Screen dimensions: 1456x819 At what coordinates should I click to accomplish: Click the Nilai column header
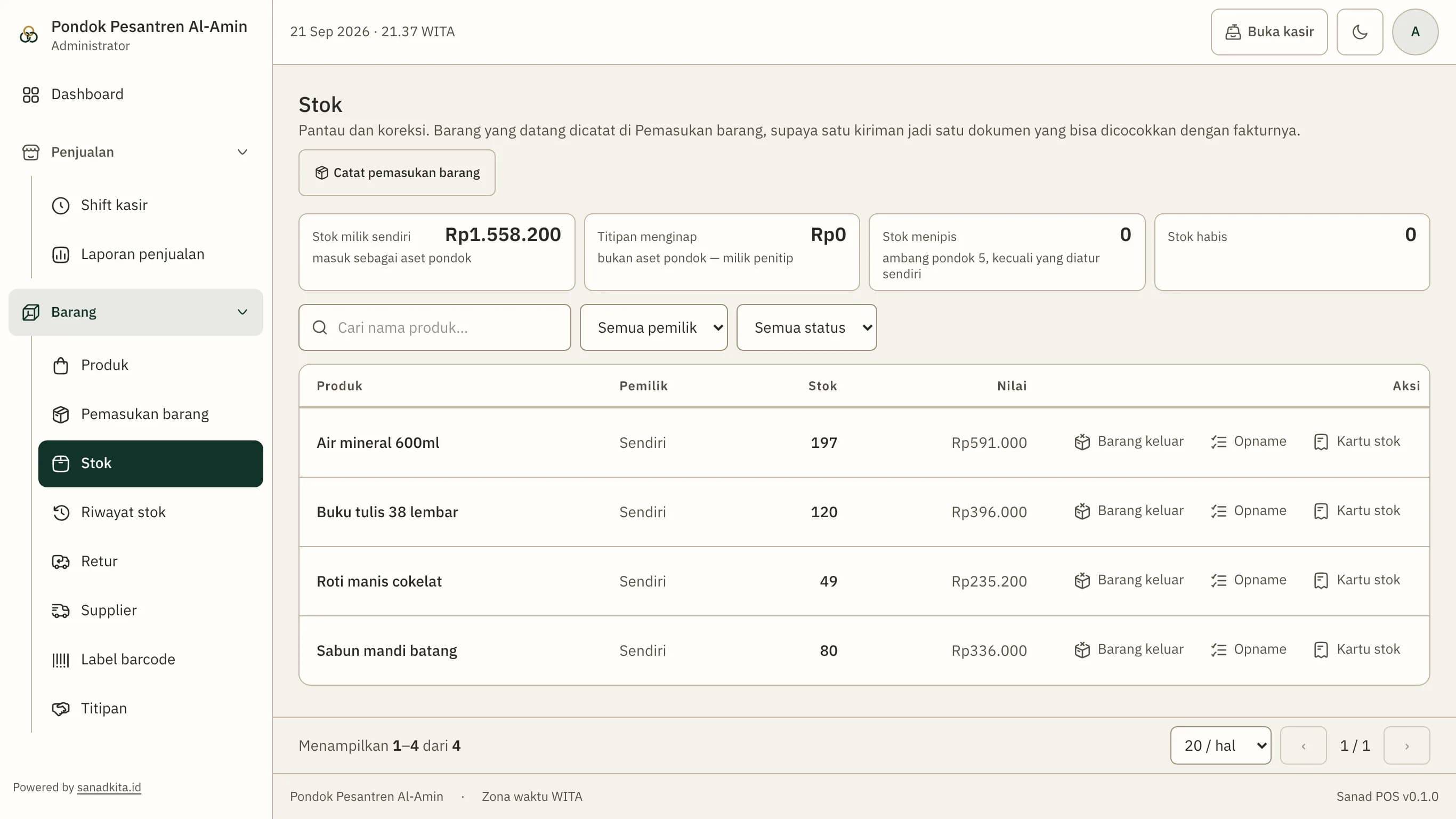[1012, 387]
